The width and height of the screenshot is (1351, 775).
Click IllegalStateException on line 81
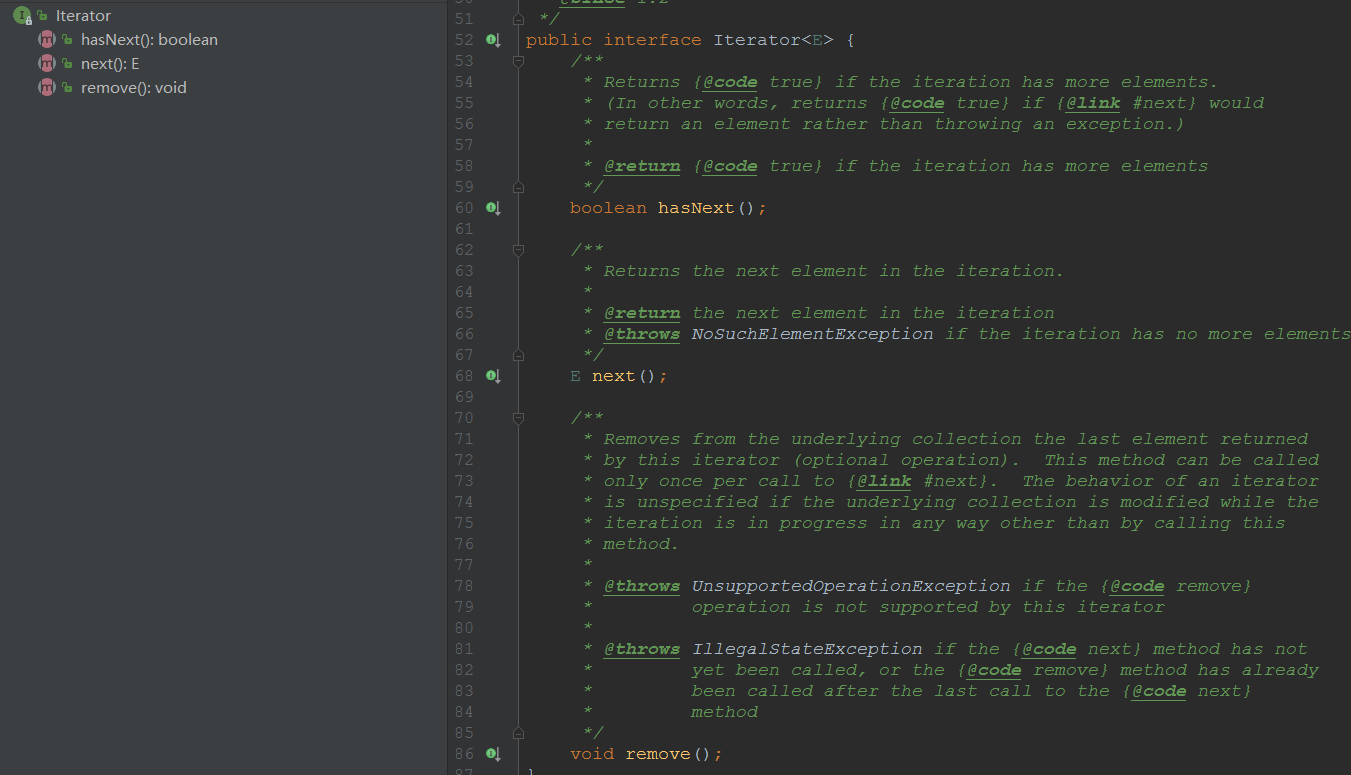807,649
